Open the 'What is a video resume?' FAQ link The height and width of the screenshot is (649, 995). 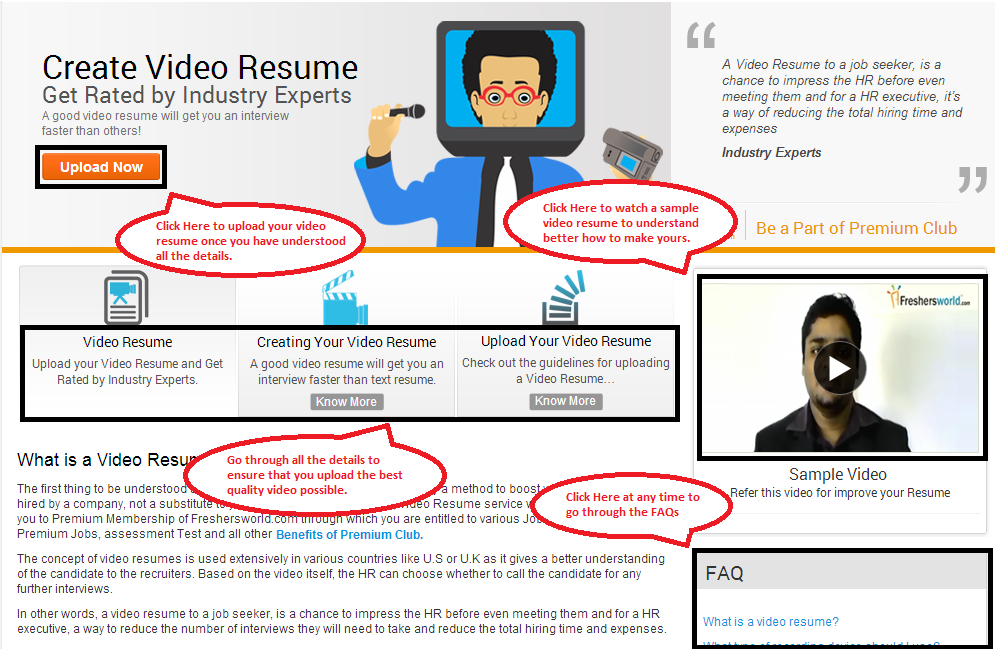770,622
